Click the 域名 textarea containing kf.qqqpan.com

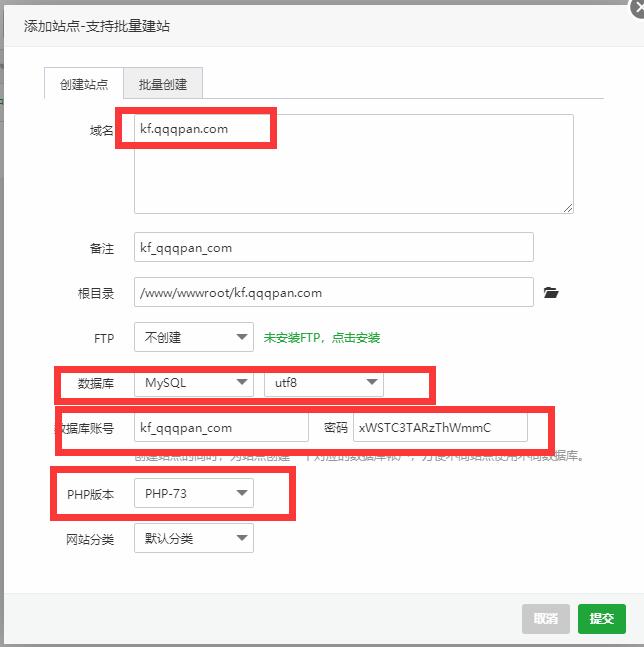[x=353, y=163]
